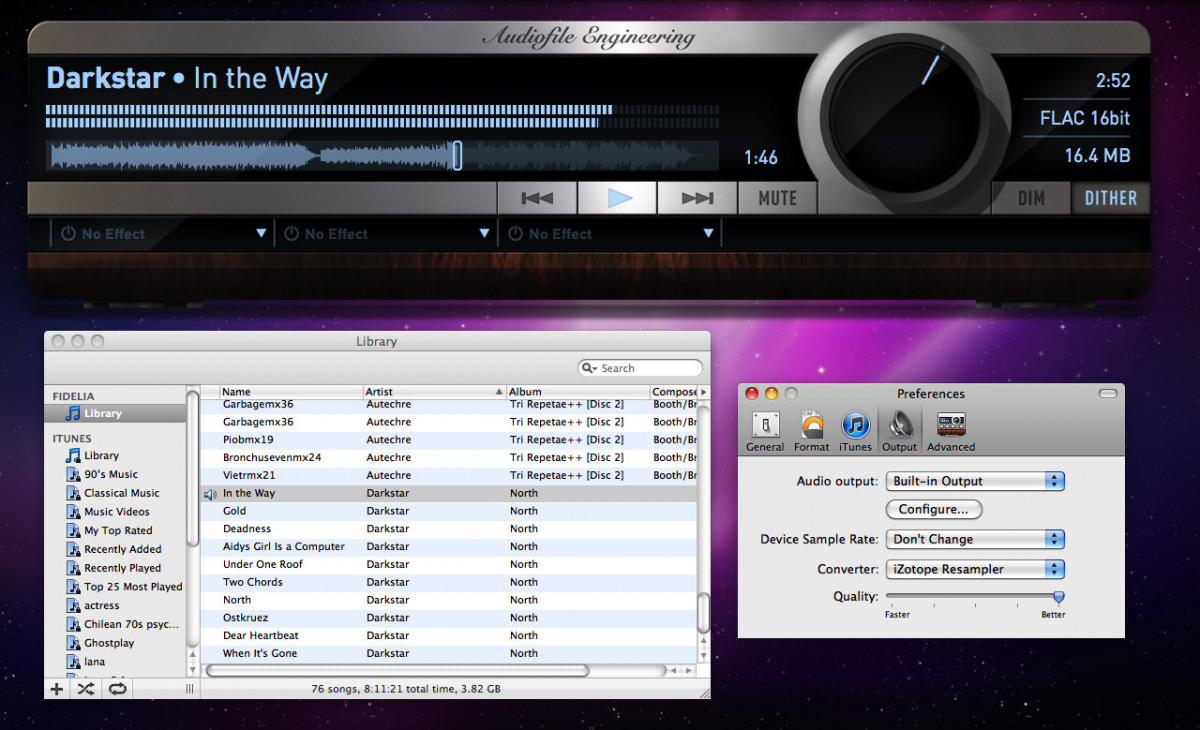The image size is (1200, 730).
Task: Toggle repeat in the Library window
Action: pos(118,688)
